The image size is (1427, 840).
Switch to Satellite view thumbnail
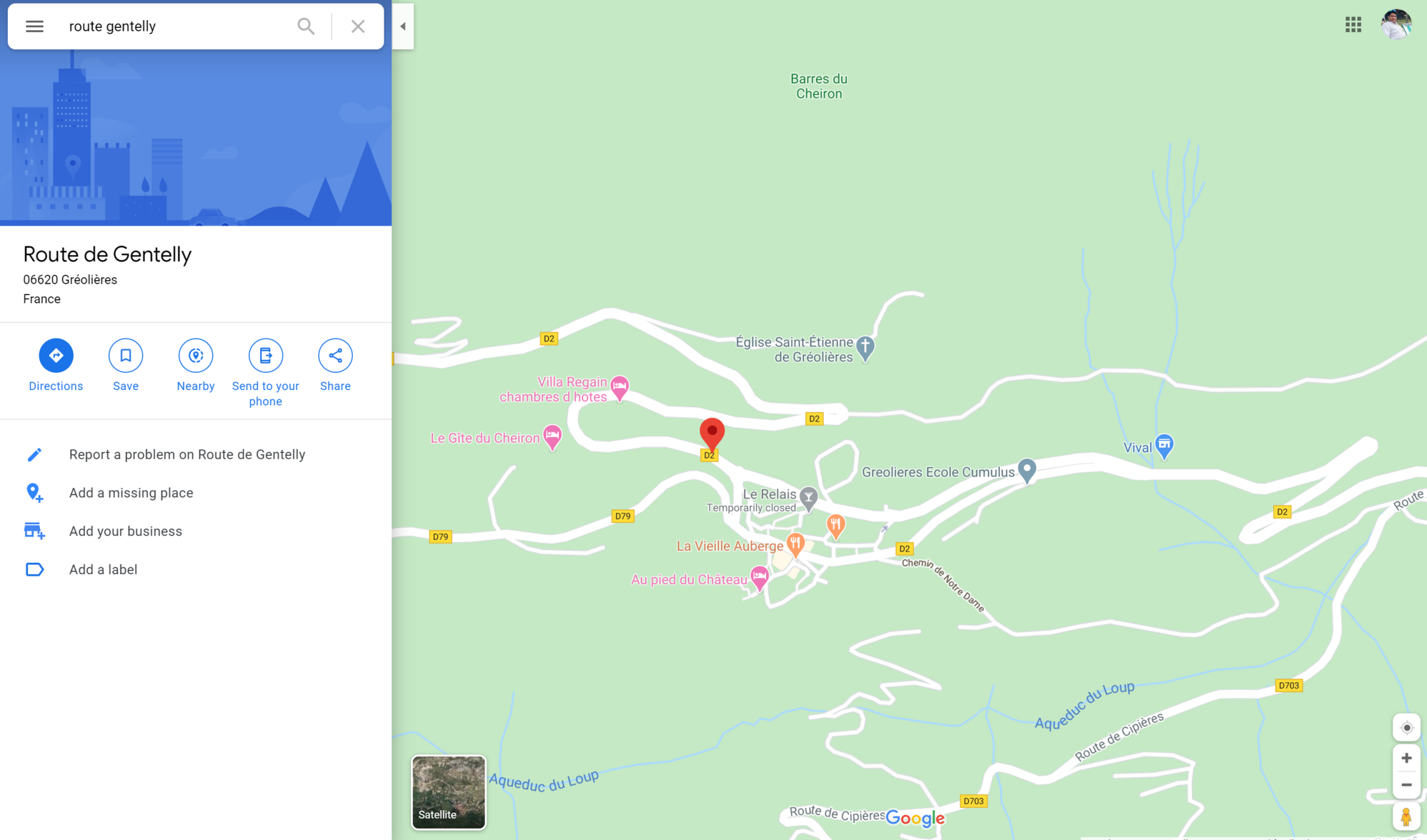tap(449, 792)
